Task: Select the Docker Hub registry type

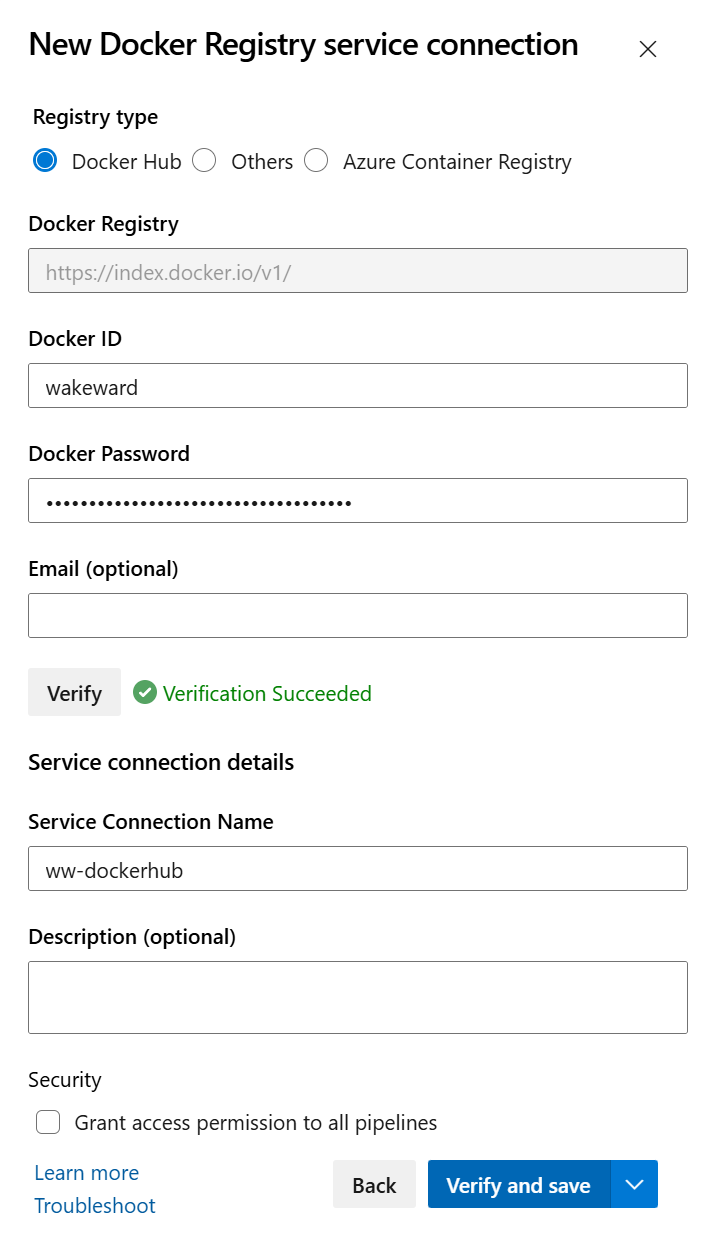Action: click(x=44, y=160)
